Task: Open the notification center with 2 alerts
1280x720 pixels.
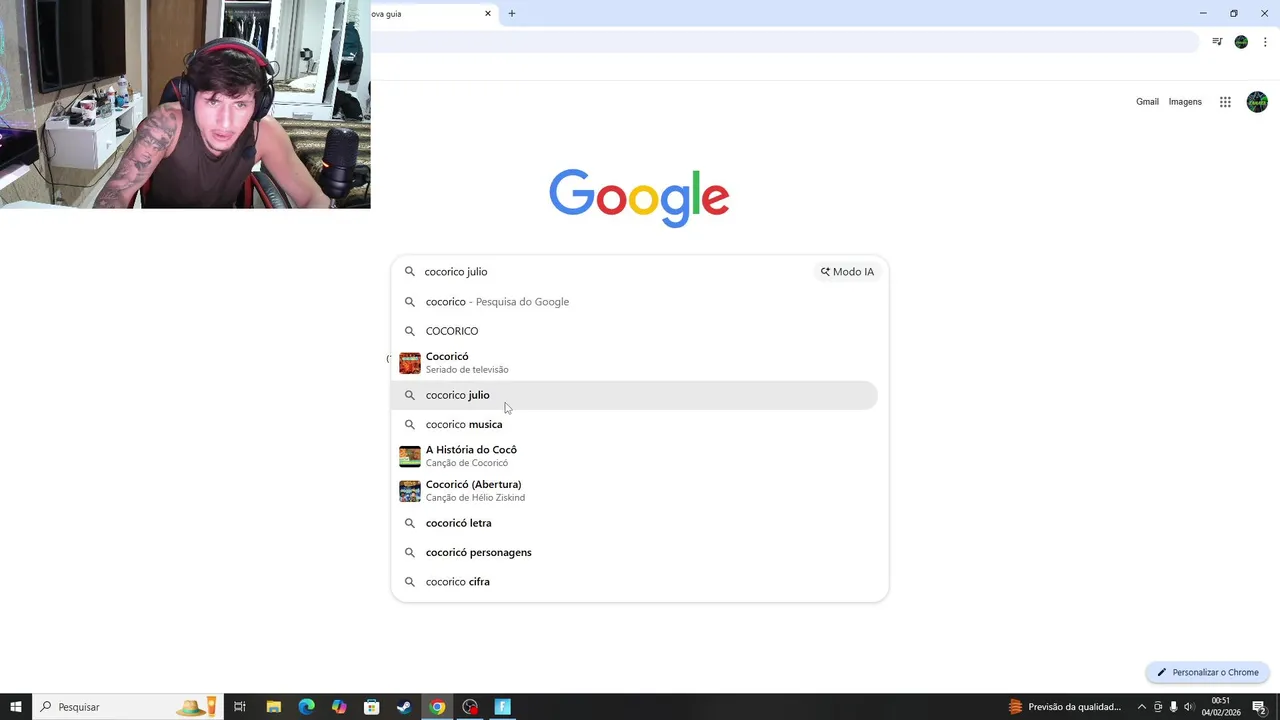Action: point(1260,707)
